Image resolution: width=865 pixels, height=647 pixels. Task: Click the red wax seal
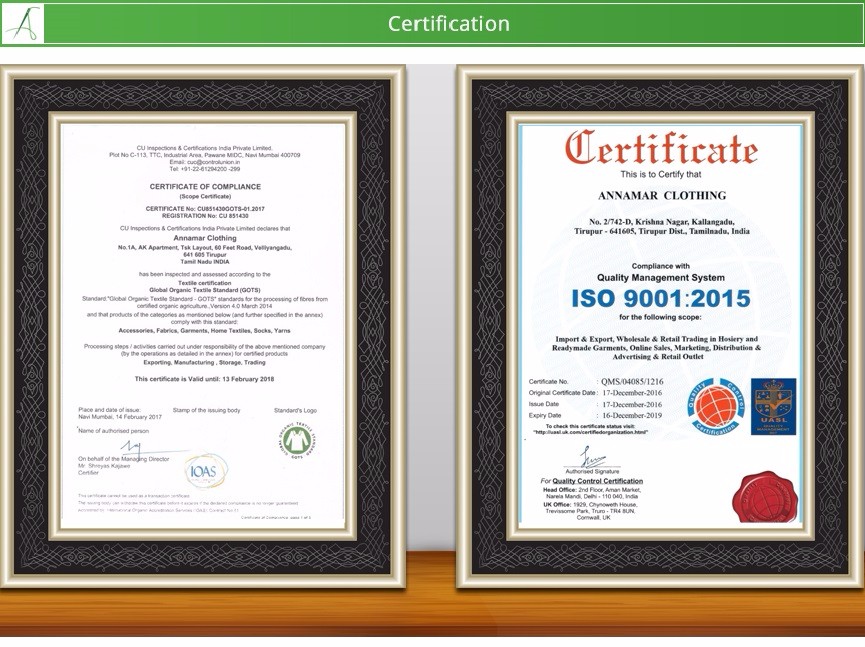[765, 495]
